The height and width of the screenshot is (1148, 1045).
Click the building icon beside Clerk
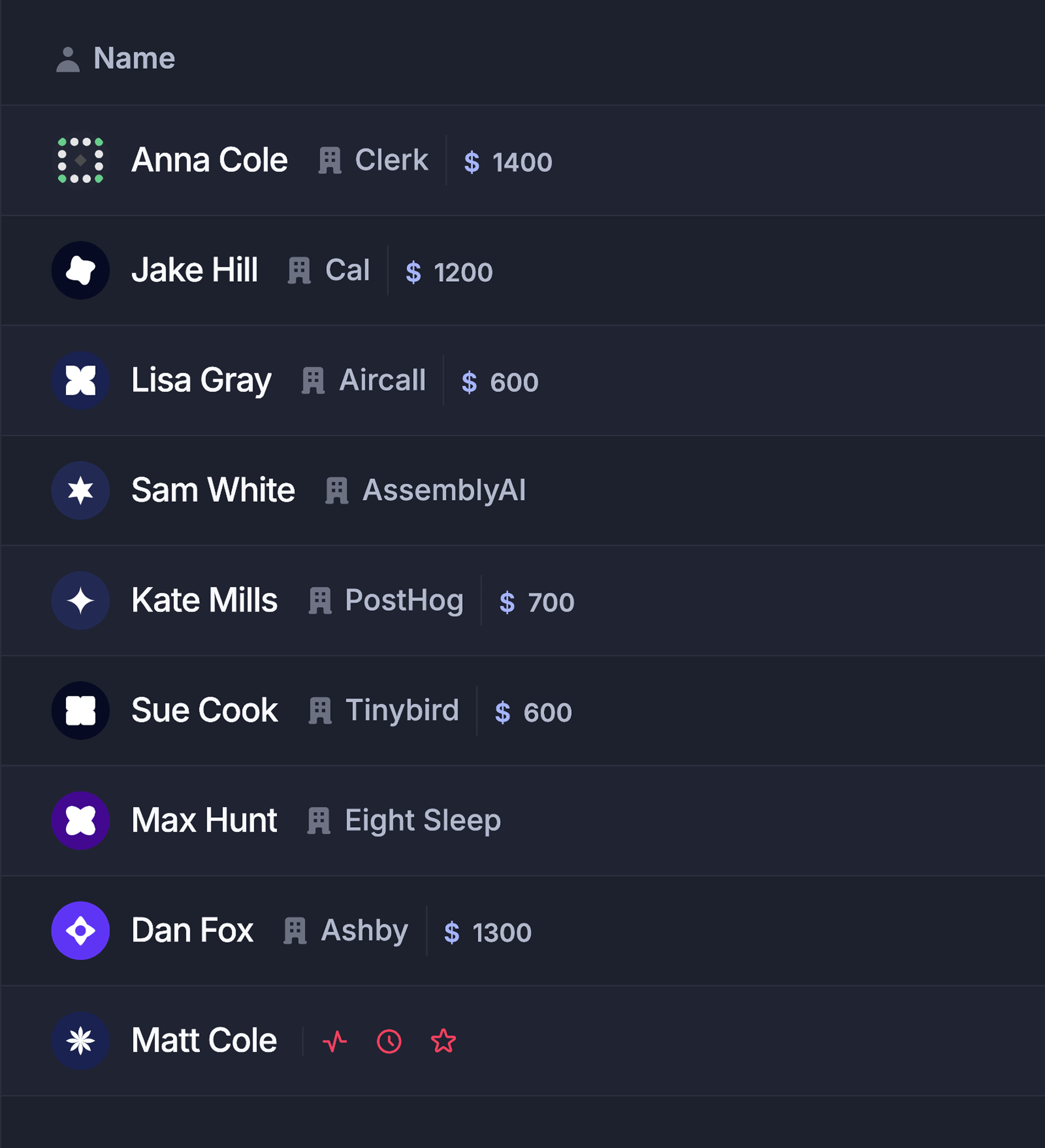click(330, 160)
